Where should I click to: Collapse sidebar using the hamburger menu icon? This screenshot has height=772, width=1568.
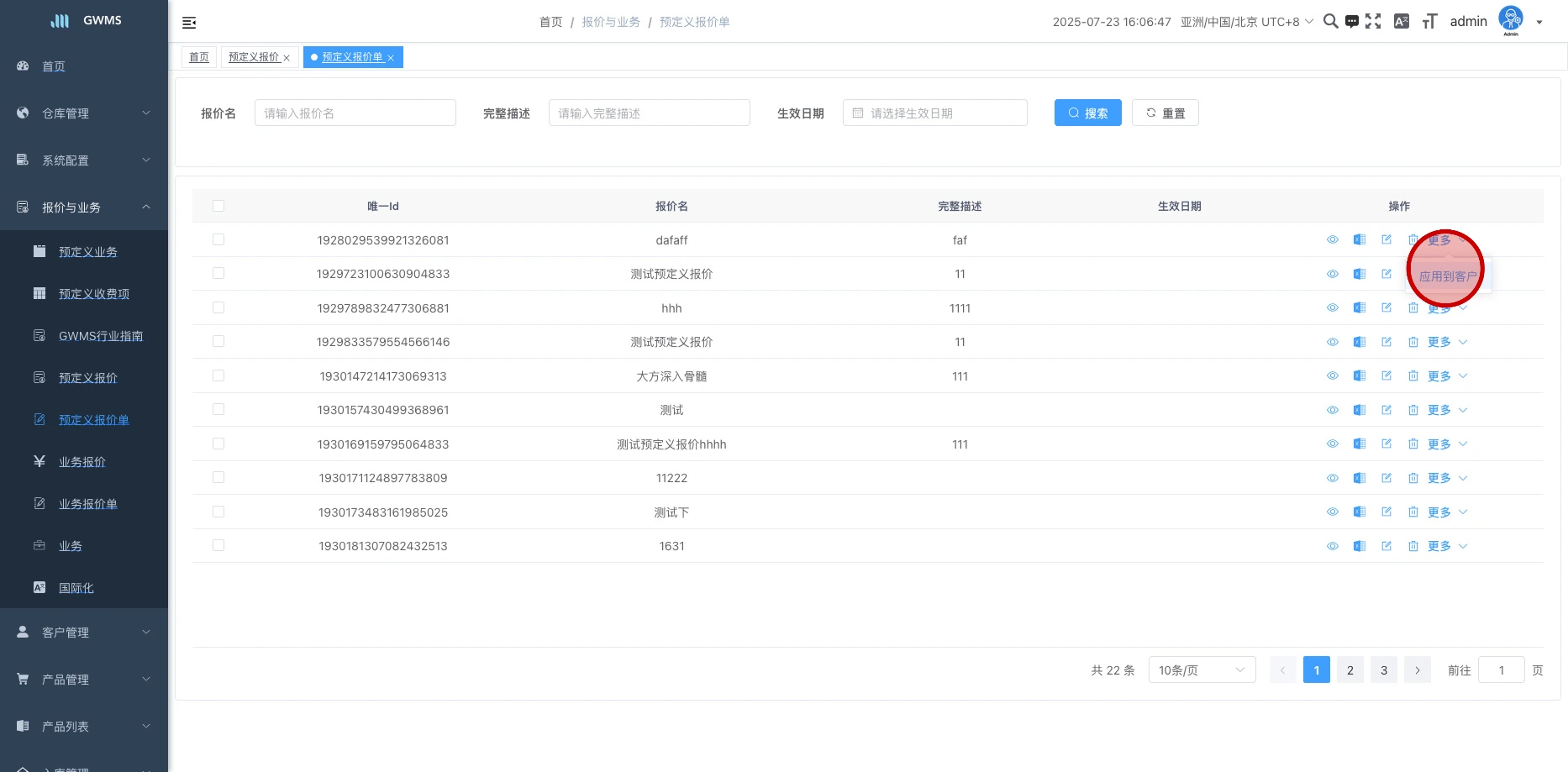pyautogui.click(x=189, y=23)
